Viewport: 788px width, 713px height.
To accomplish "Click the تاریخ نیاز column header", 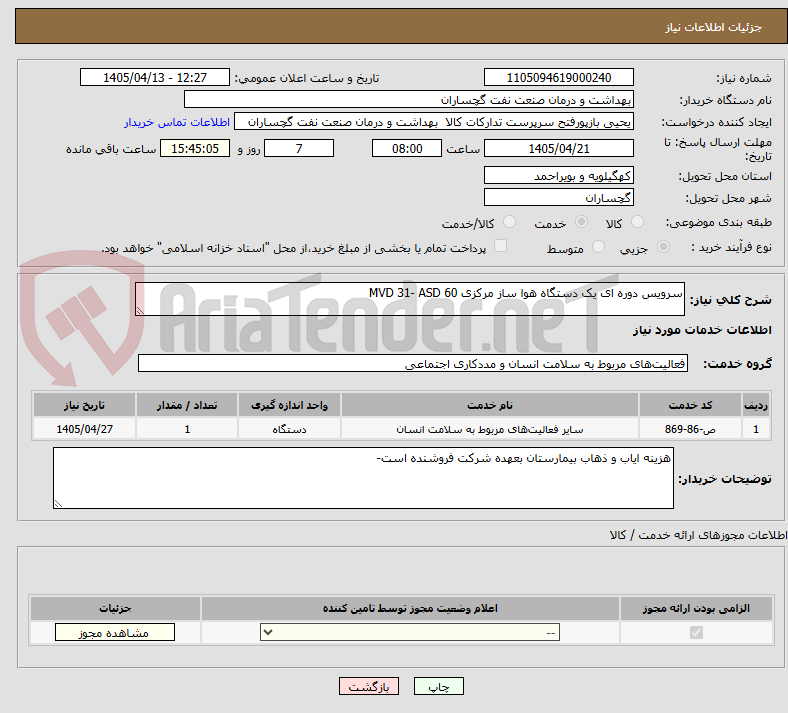I will point(84,405).
